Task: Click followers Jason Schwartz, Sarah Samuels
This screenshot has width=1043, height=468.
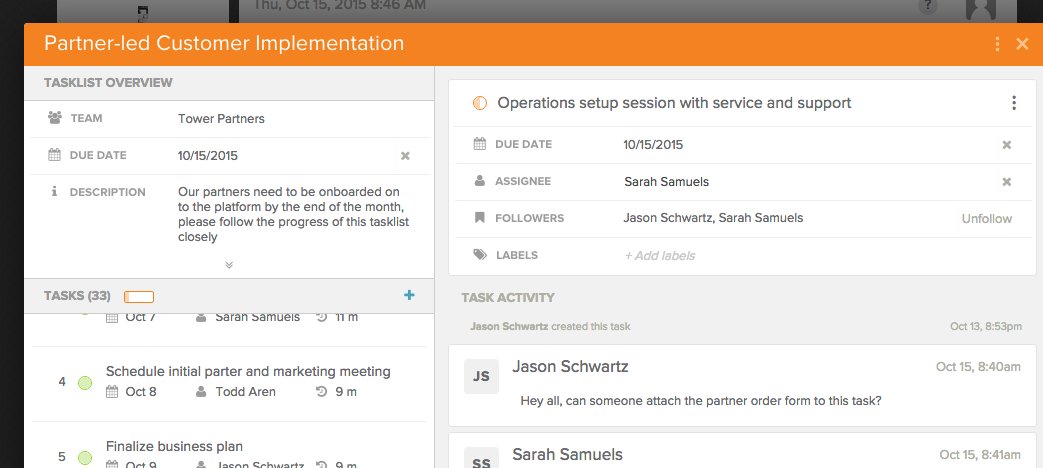Action: coord(713,218)
